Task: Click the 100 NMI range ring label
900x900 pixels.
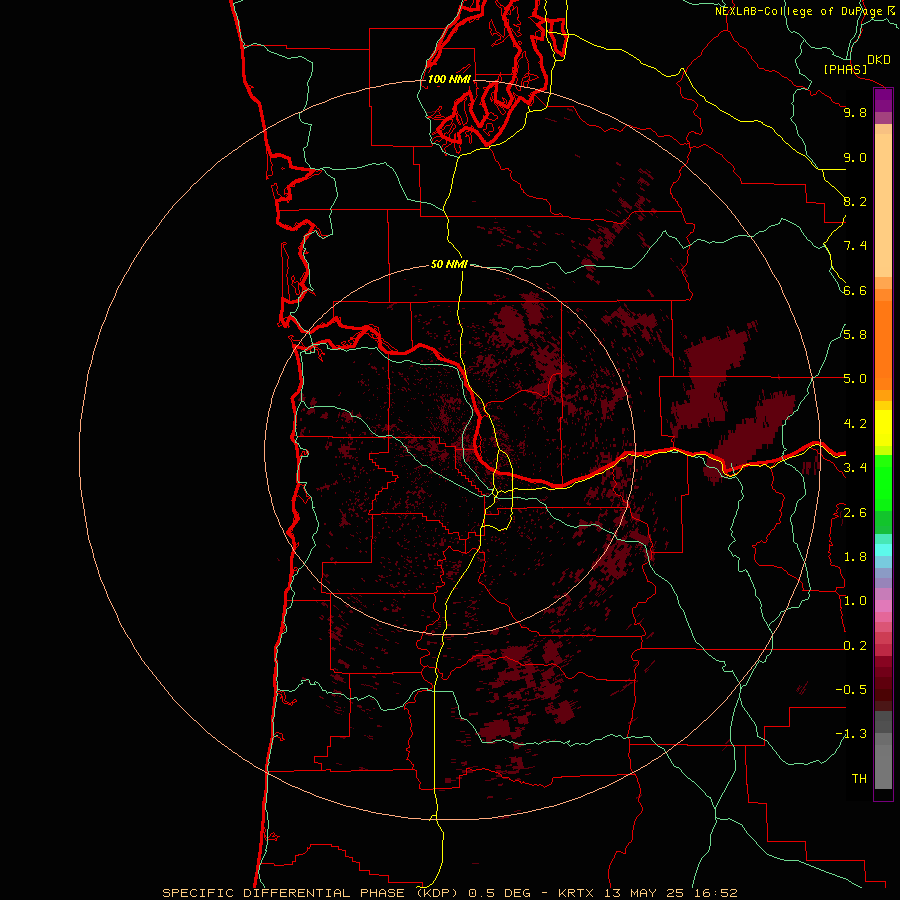Action: tap(449, 79)
